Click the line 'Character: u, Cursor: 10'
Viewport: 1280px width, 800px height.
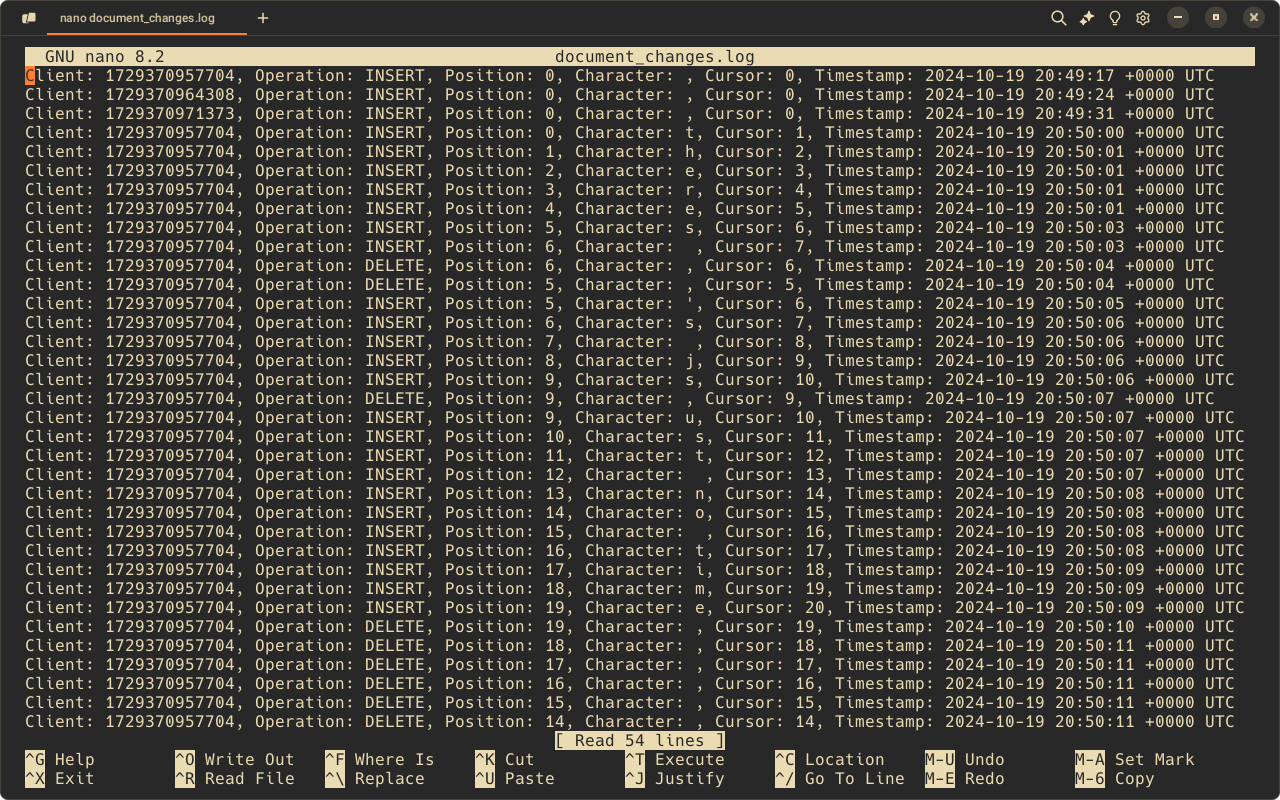(x=630, y=418)
